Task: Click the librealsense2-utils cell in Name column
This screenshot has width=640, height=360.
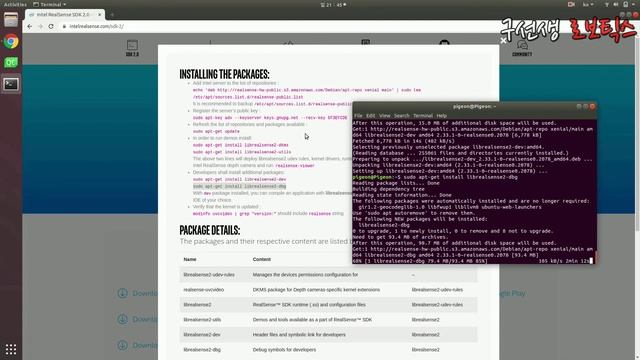Action: [202, 320]
